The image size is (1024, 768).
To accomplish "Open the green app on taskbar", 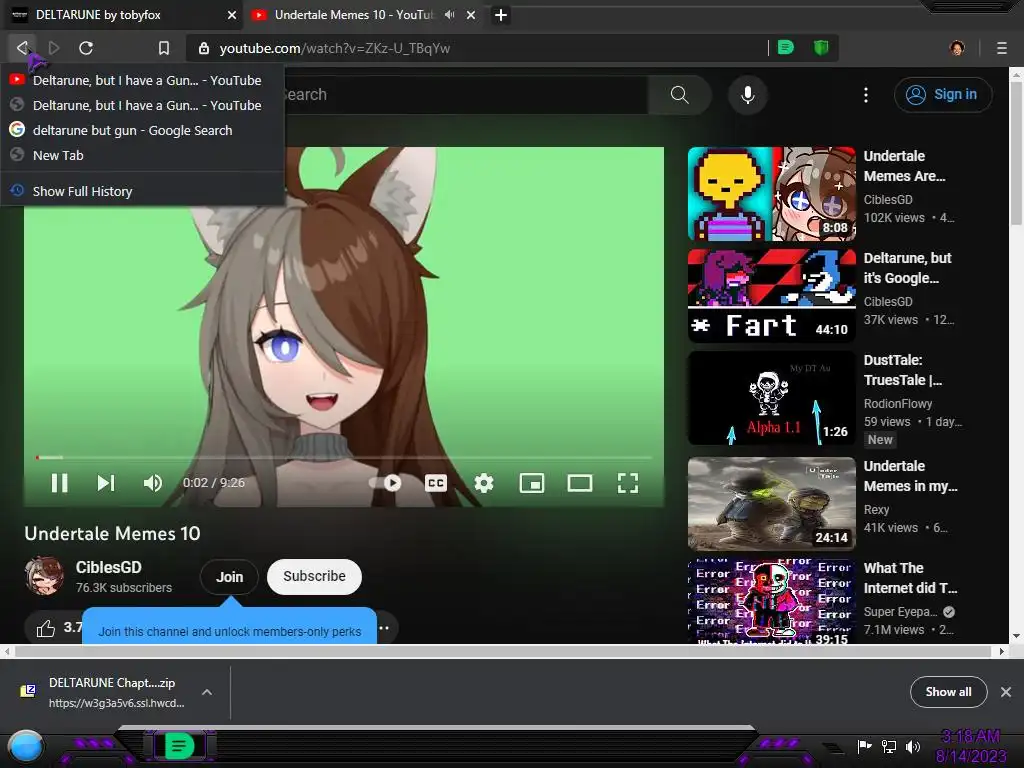I will [178, 746].
